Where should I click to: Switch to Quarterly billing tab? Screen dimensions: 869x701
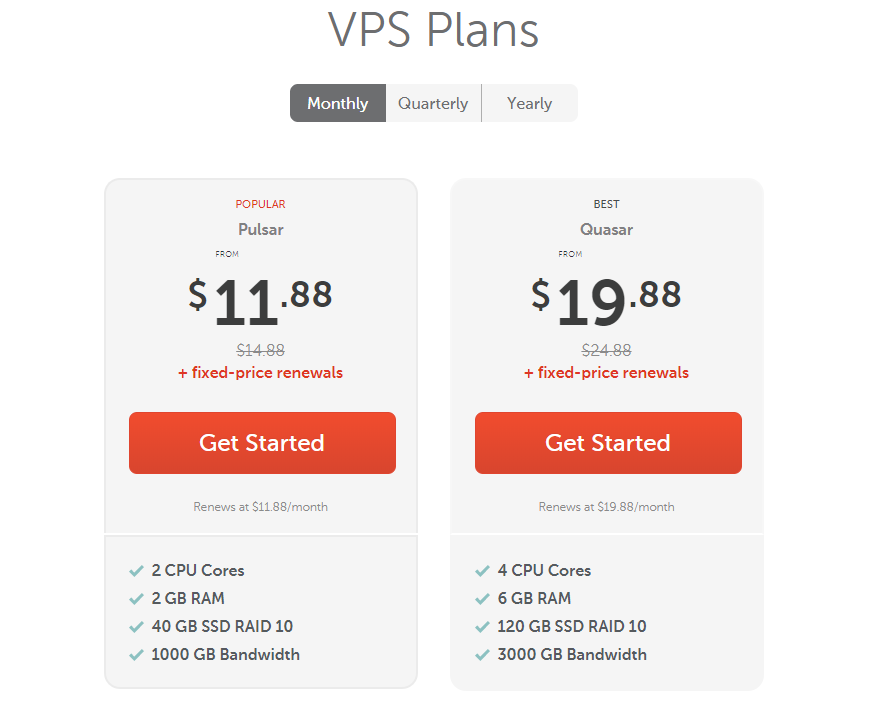coord(433,103)
